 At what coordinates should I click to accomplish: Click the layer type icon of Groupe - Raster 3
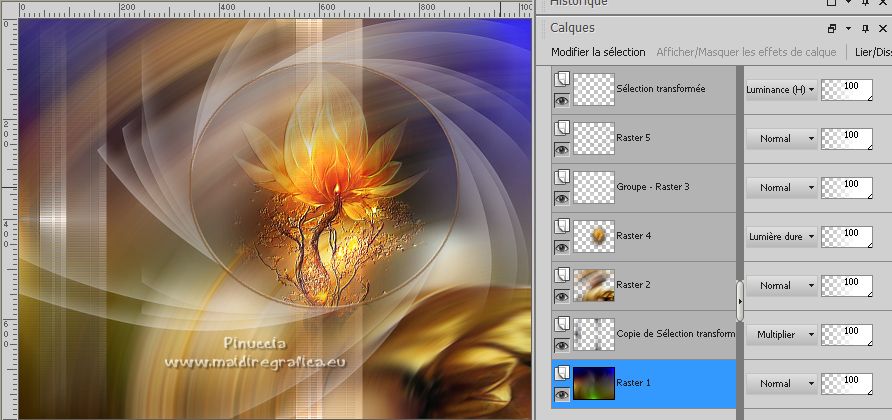(562, 177)
